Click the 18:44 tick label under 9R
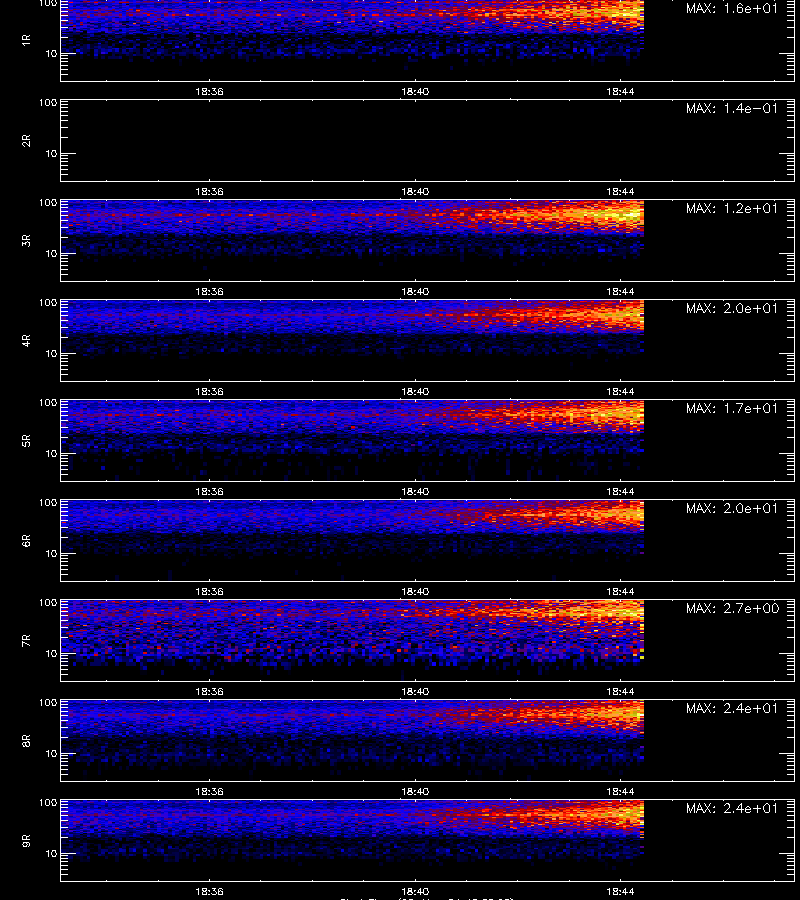 coord(620,891)
